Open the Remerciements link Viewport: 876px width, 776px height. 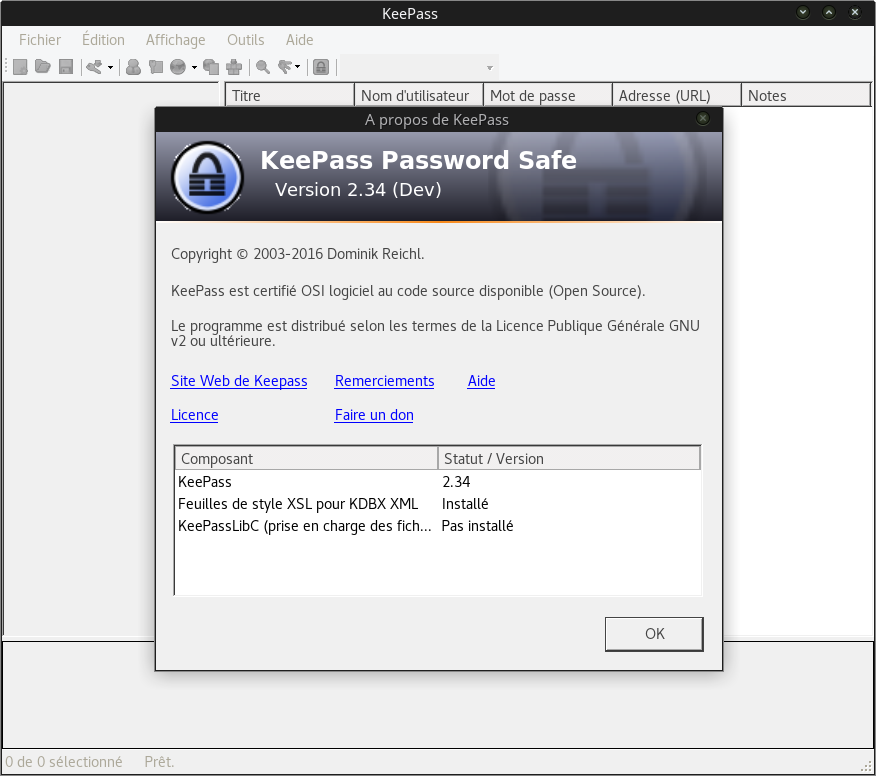[x=384, y=381]
